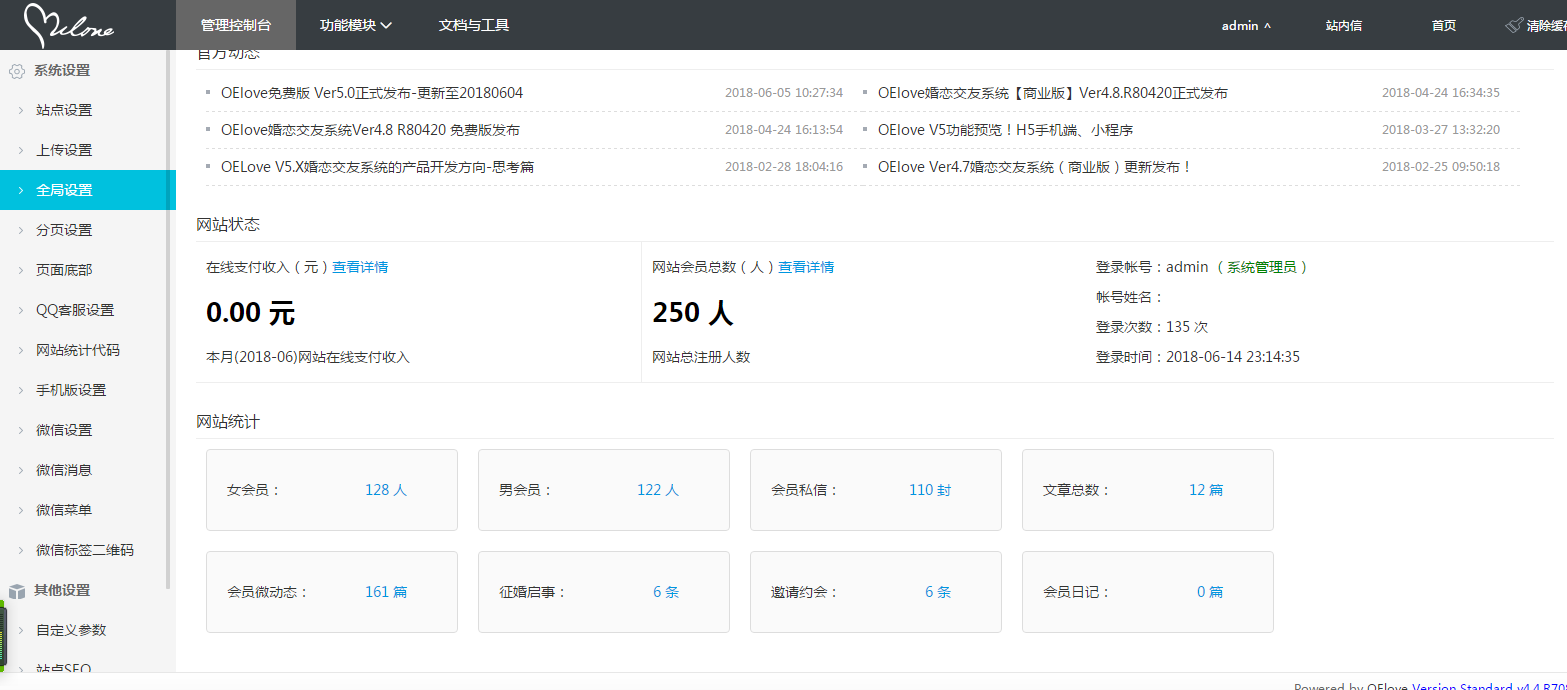
Task: Click the 其他设置 cube icon
Action: point(16,591)
